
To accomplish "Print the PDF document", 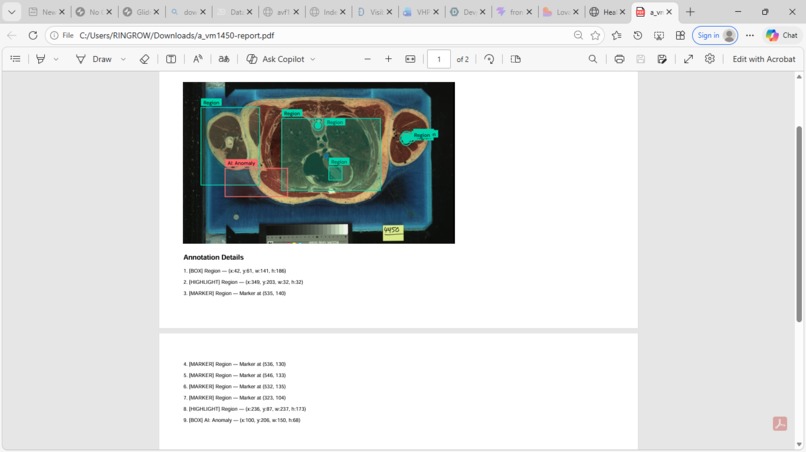I will [x=619, y=59].
